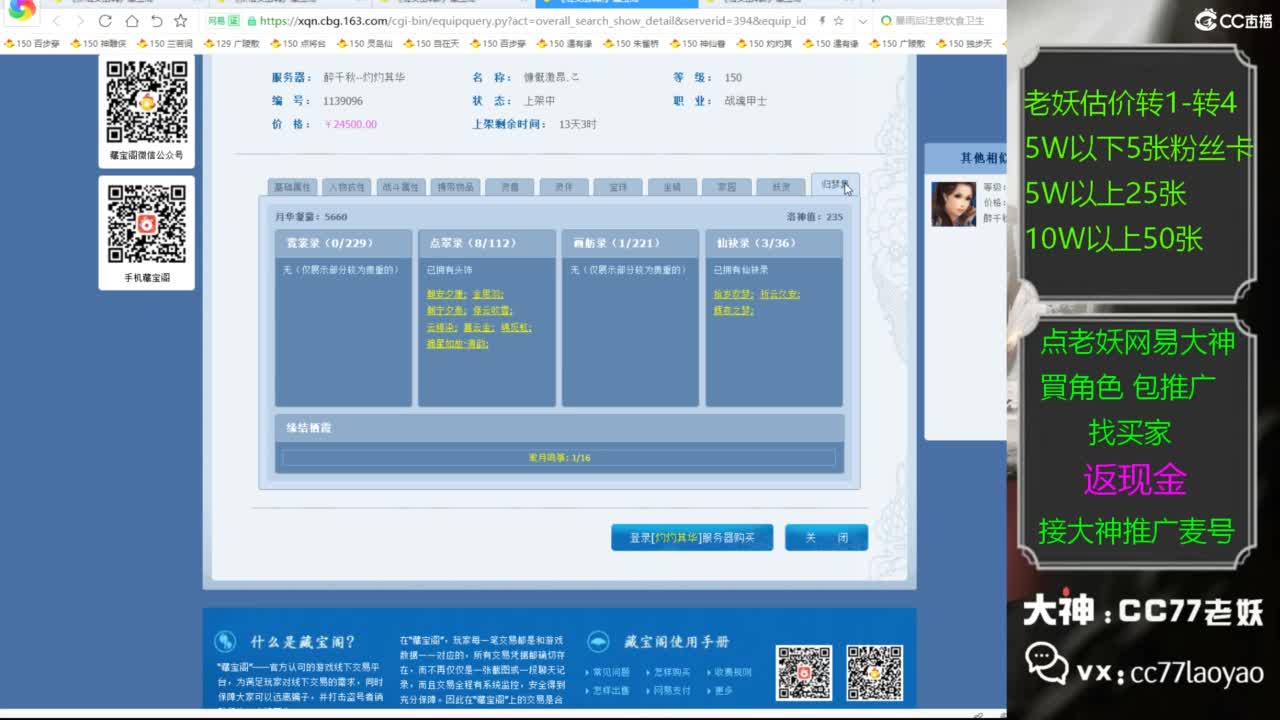Switch to the 人物抗性 tab

[347, 187]
